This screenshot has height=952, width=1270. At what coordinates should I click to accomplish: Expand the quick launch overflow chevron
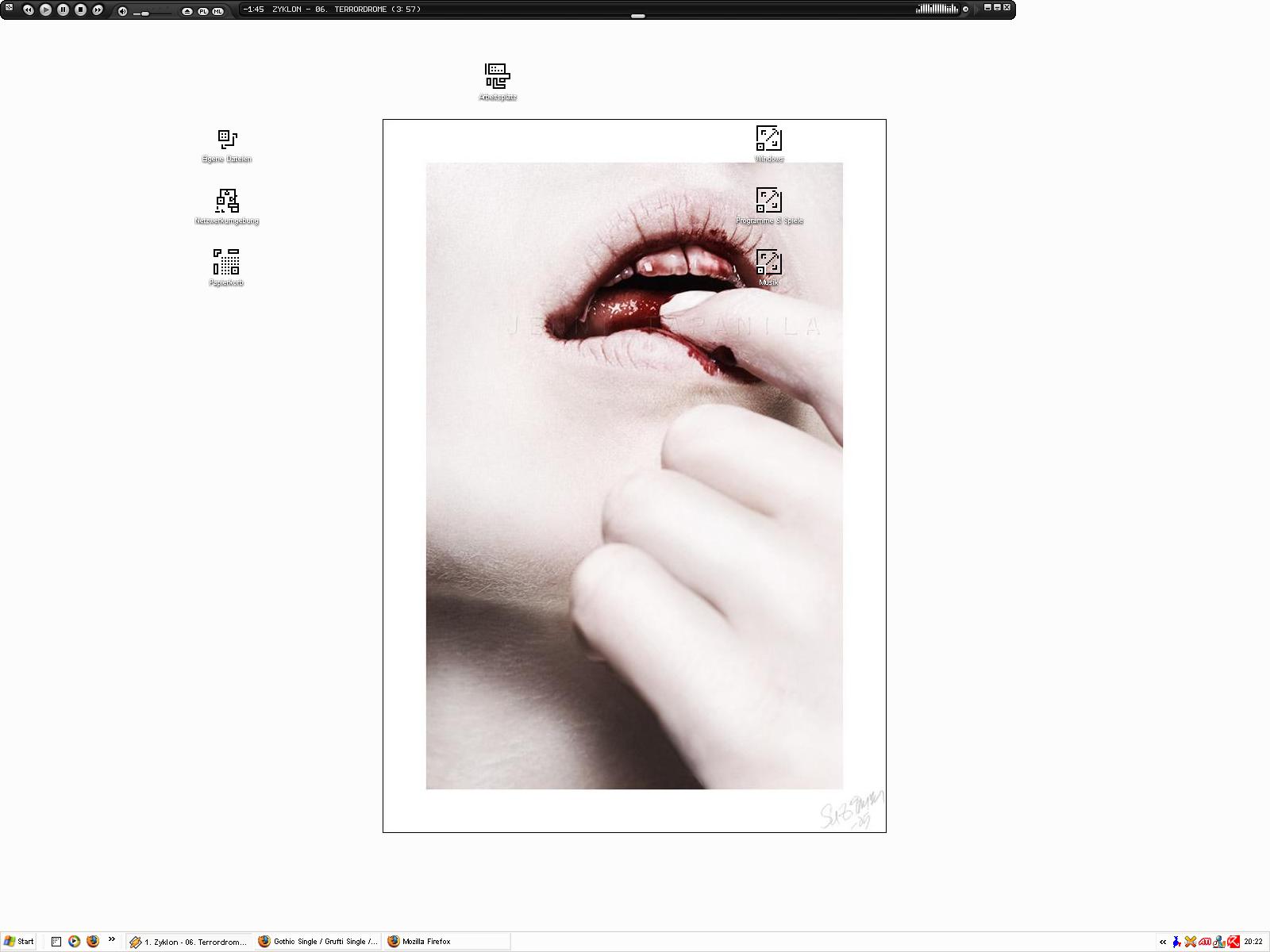[112, 939]
